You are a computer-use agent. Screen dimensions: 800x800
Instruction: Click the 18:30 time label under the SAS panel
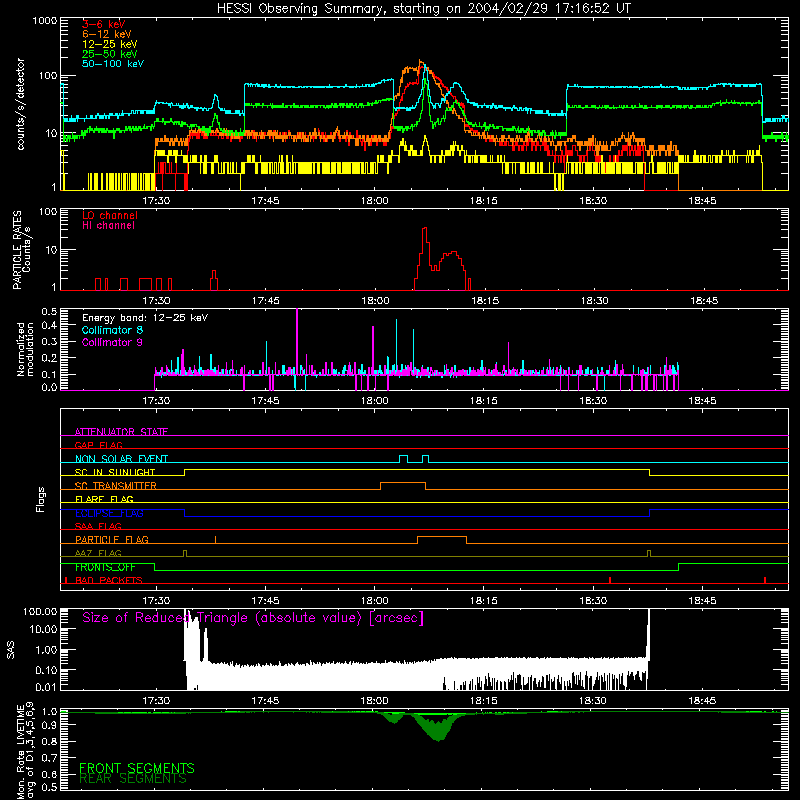coord(593,701)
